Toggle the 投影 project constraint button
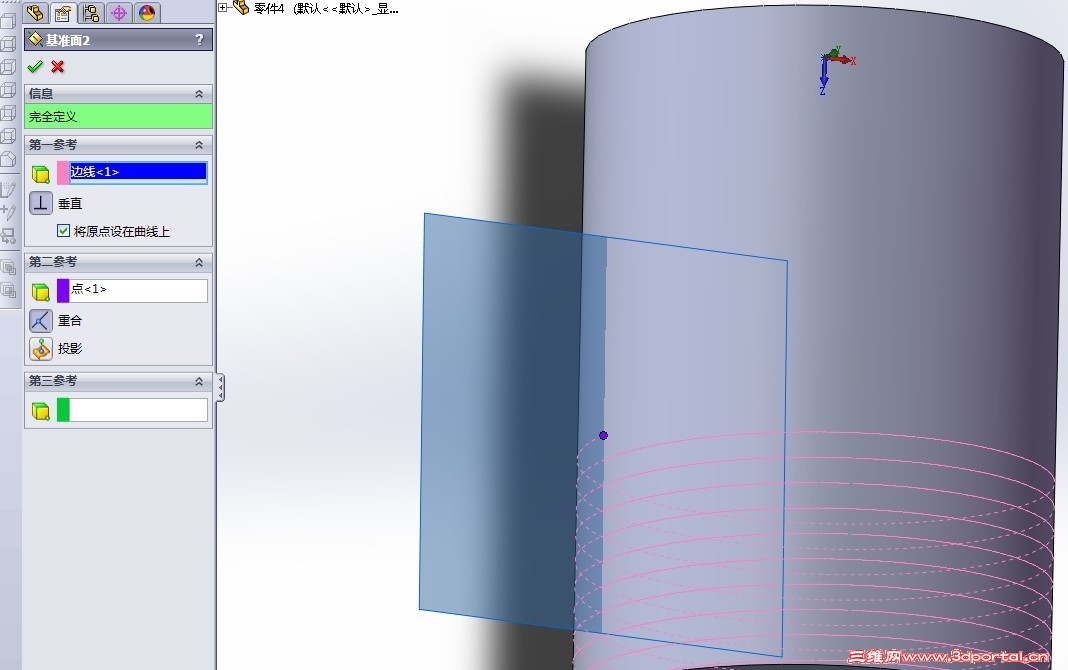Image resolution: width=1068 pixels, height=670 pixels. [x=41, y=349]
